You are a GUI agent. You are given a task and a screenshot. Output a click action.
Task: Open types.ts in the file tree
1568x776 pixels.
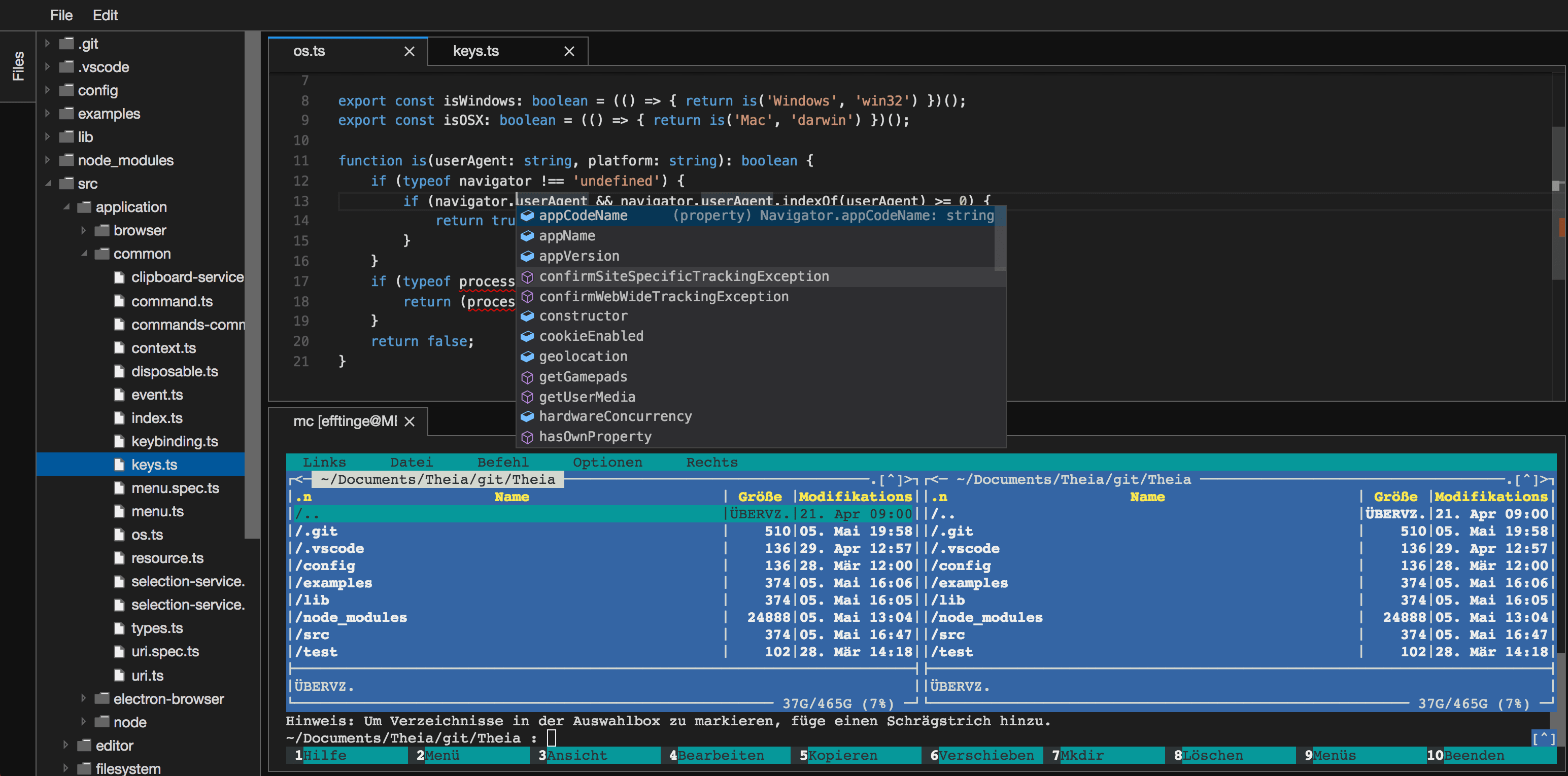tap(157, 628)
